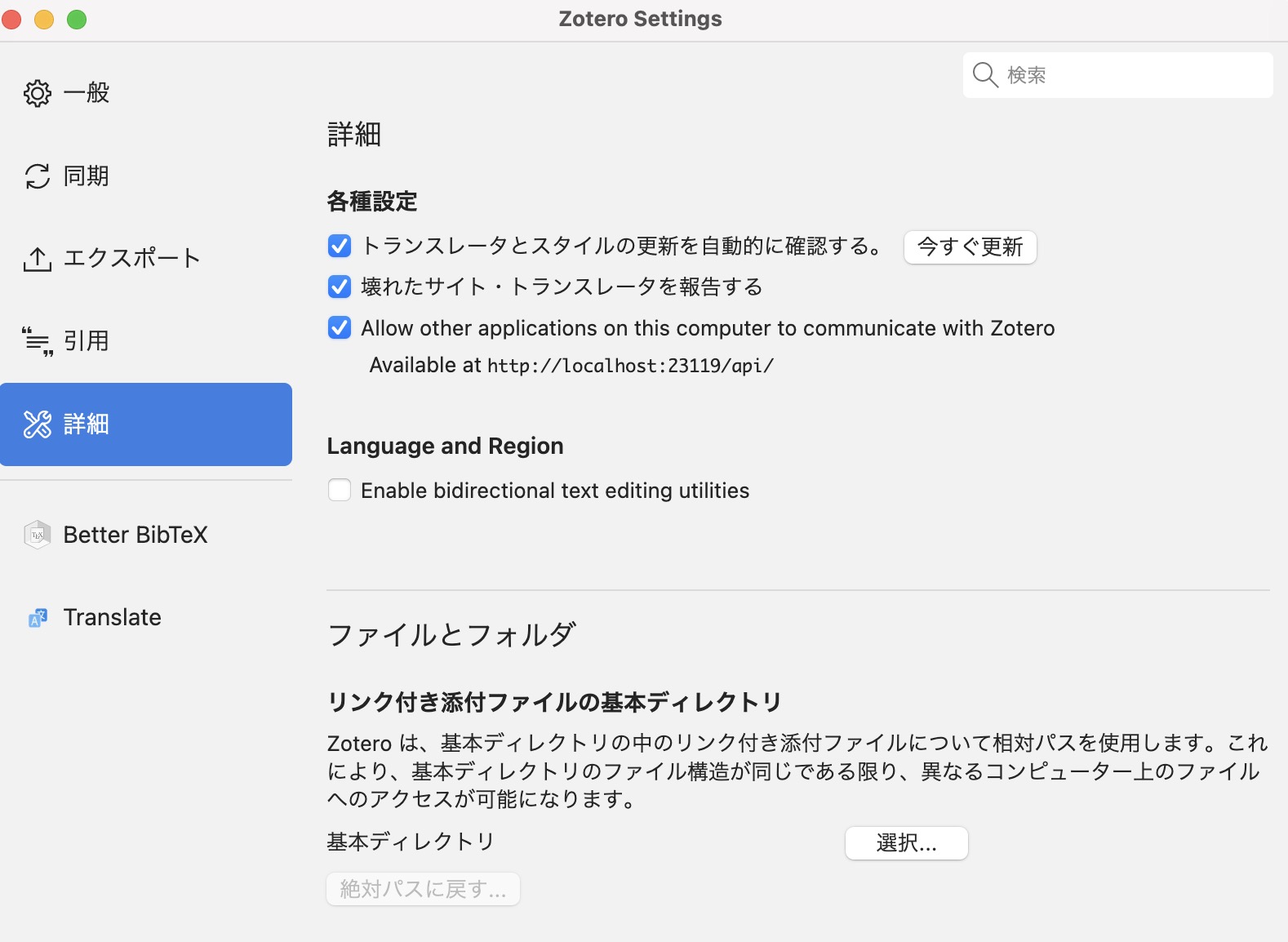Click the gear icon beside 一般

click(38, 93)
